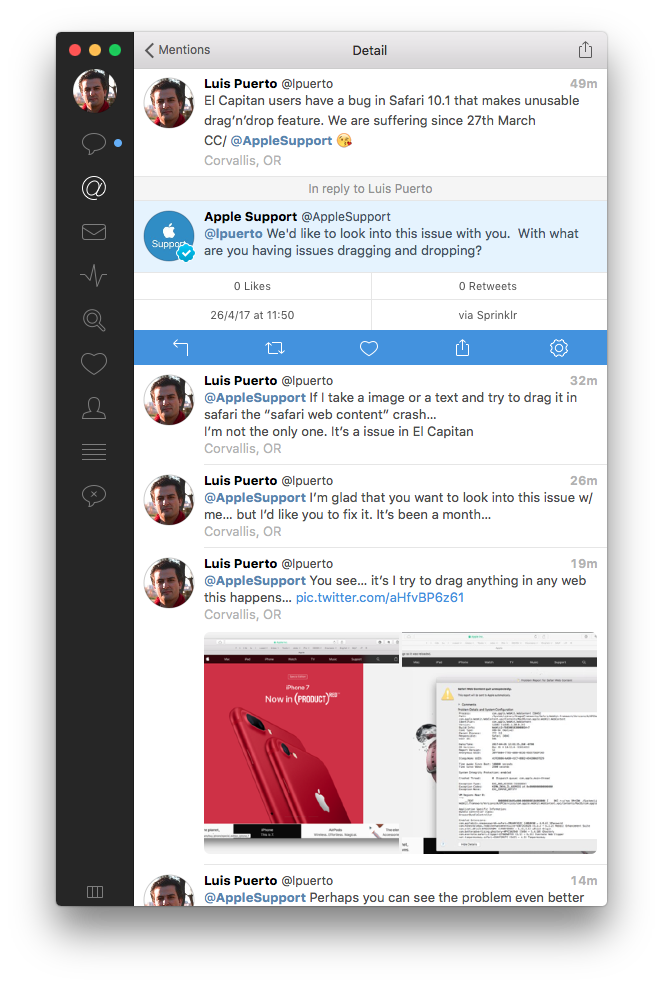Open Likes heart icon in sidebar
Screen dimensions: 663x986
pos(94,363)
